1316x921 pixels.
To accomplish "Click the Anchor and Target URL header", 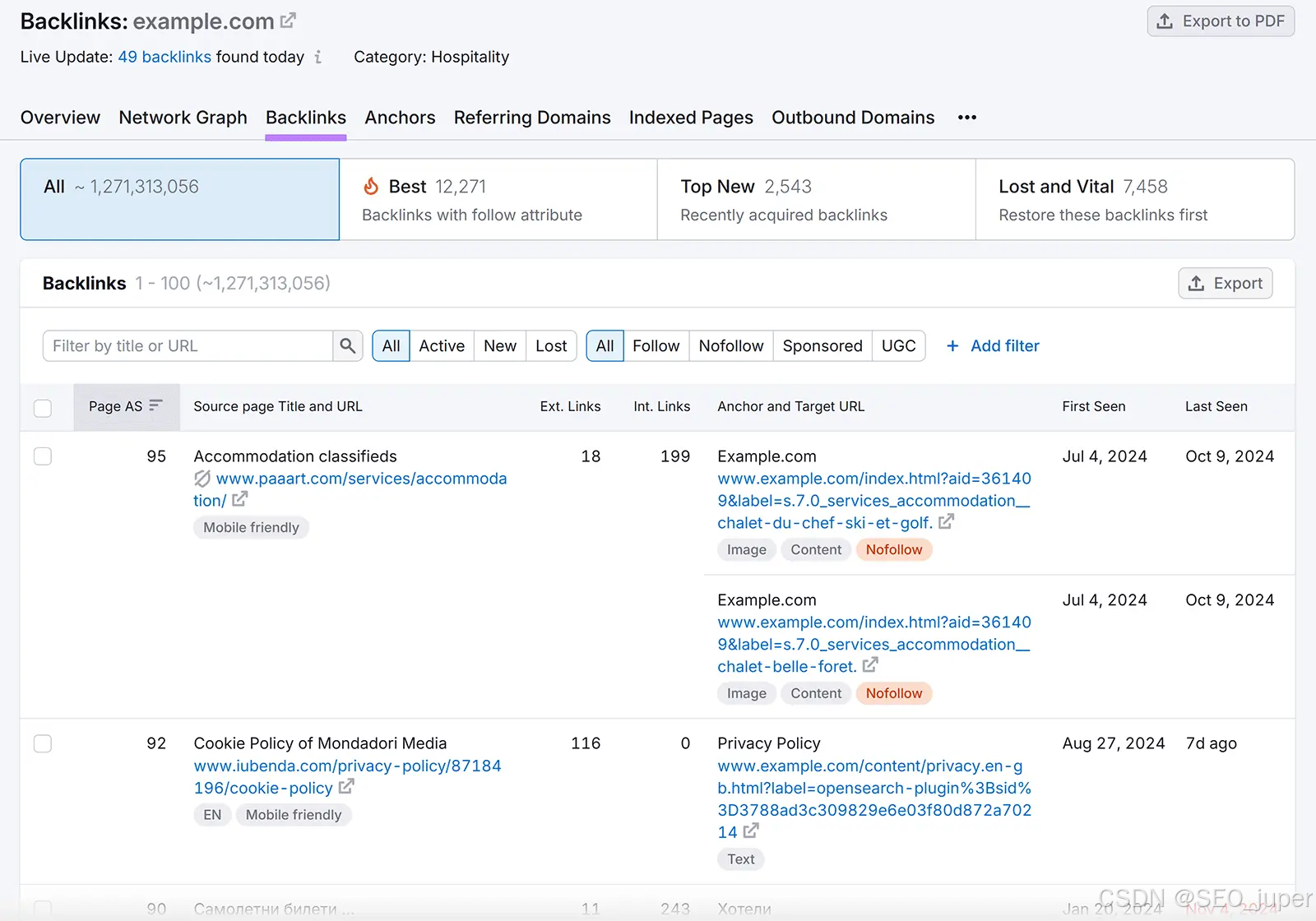I will 790,406.
